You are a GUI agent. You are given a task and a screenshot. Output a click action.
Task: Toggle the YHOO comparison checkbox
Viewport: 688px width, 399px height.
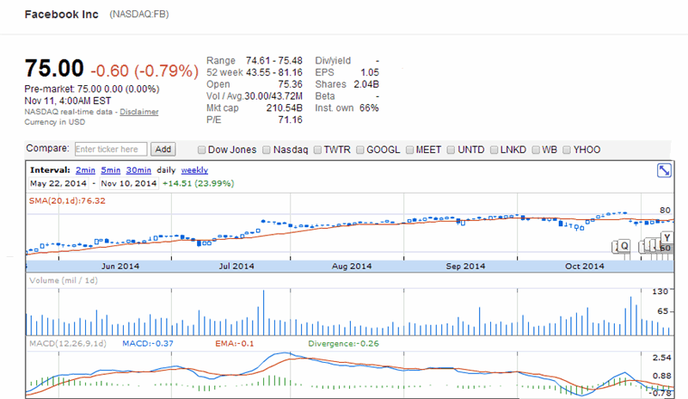(x=566, y=150)
